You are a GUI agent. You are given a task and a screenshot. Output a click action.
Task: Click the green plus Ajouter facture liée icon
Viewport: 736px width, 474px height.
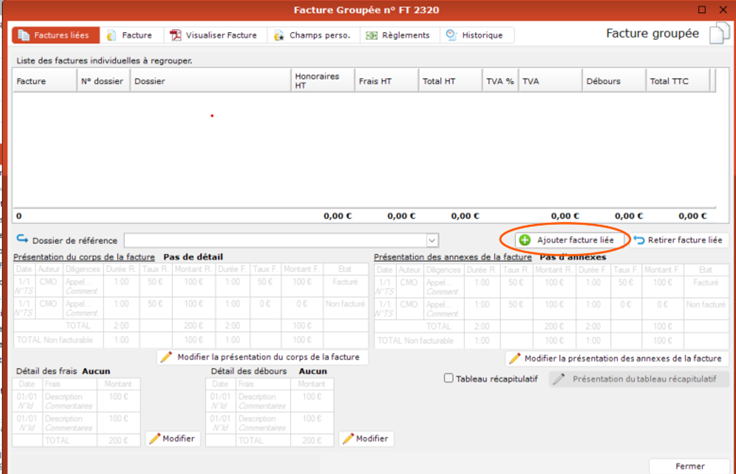(525, 240)
